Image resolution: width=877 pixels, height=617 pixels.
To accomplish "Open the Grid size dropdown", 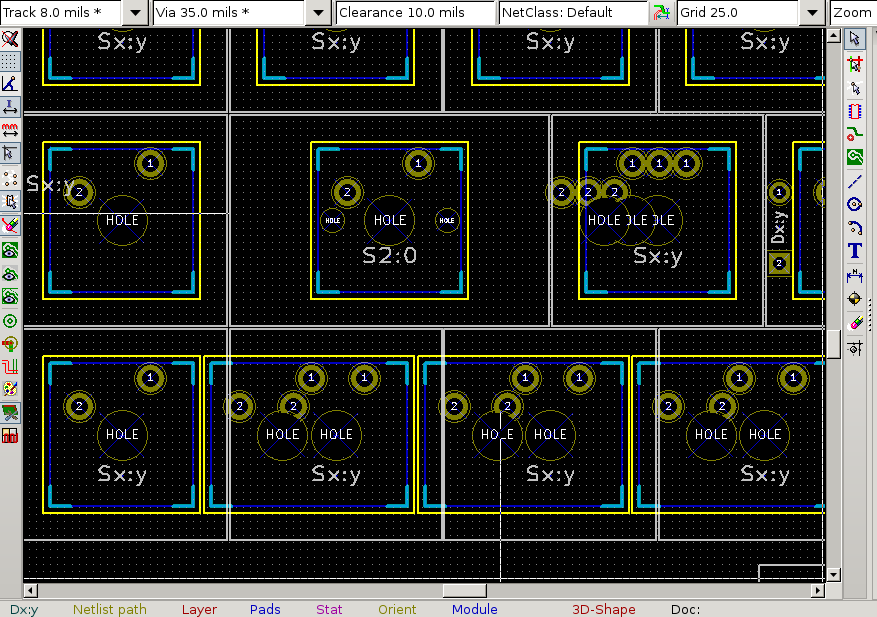I will [x=812, y=13].
